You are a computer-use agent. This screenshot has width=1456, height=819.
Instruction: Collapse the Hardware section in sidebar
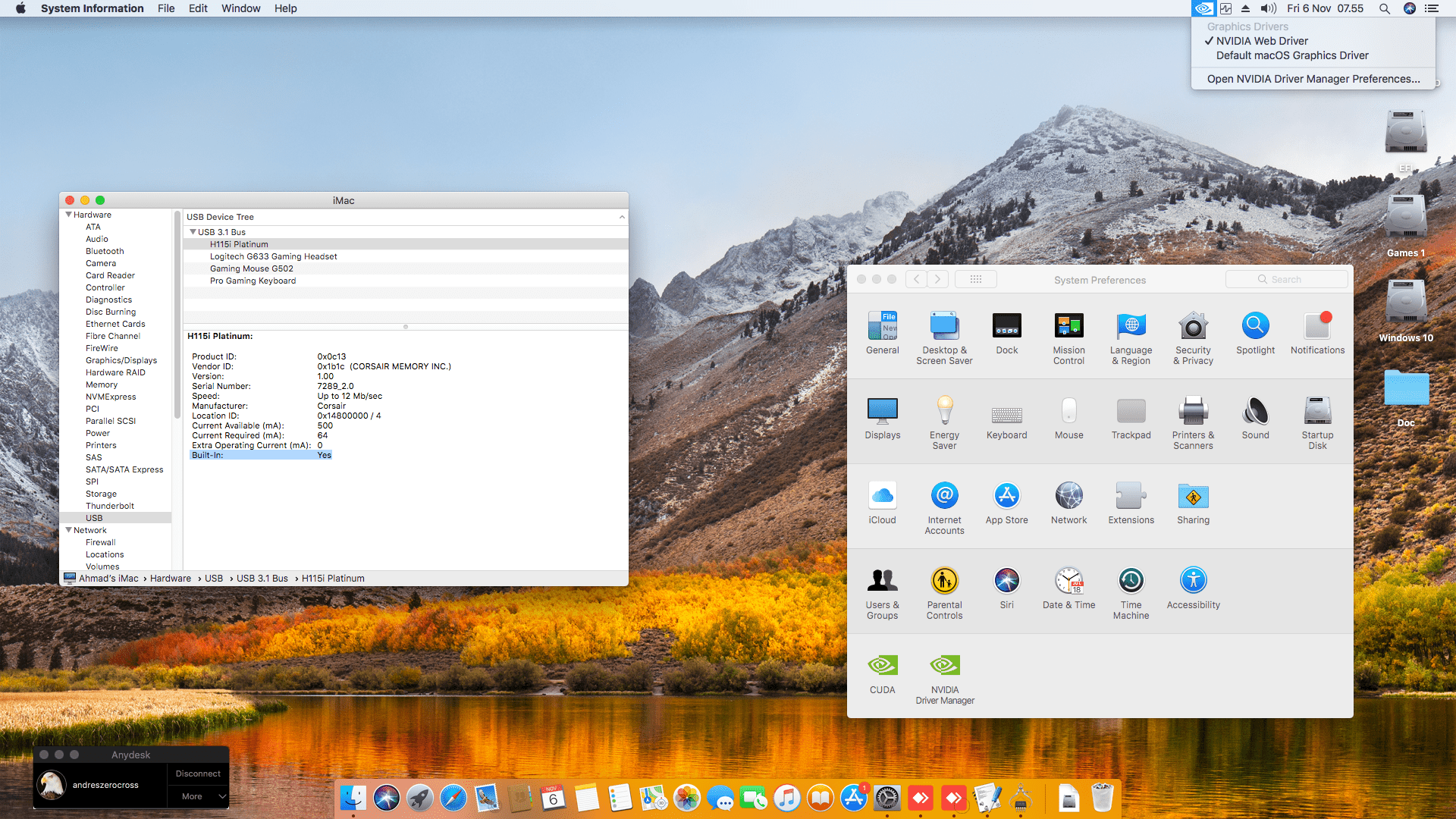(x=69, y=215)
